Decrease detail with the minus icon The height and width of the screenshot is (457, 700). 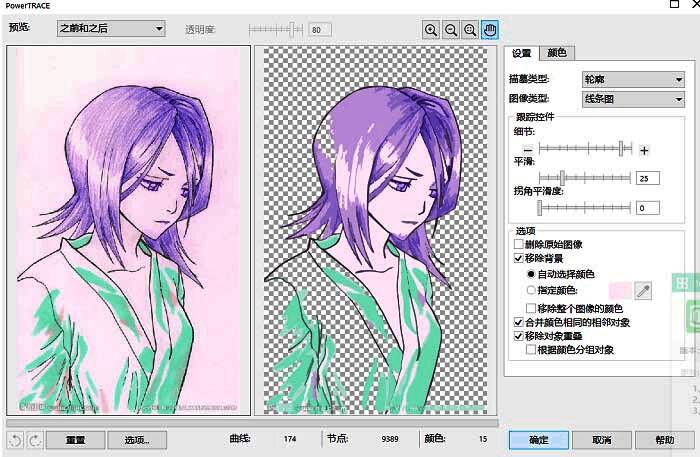pos(528,150)
